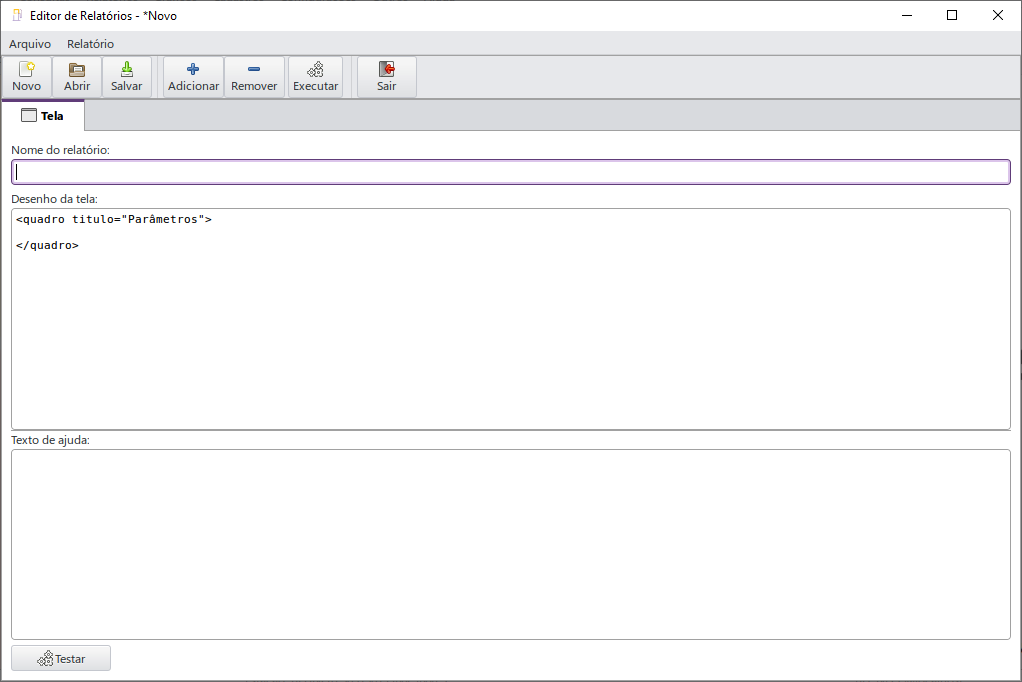The image size is (1022, 682).
Task: Click the Testar button
Action: (x=61, y=659)
